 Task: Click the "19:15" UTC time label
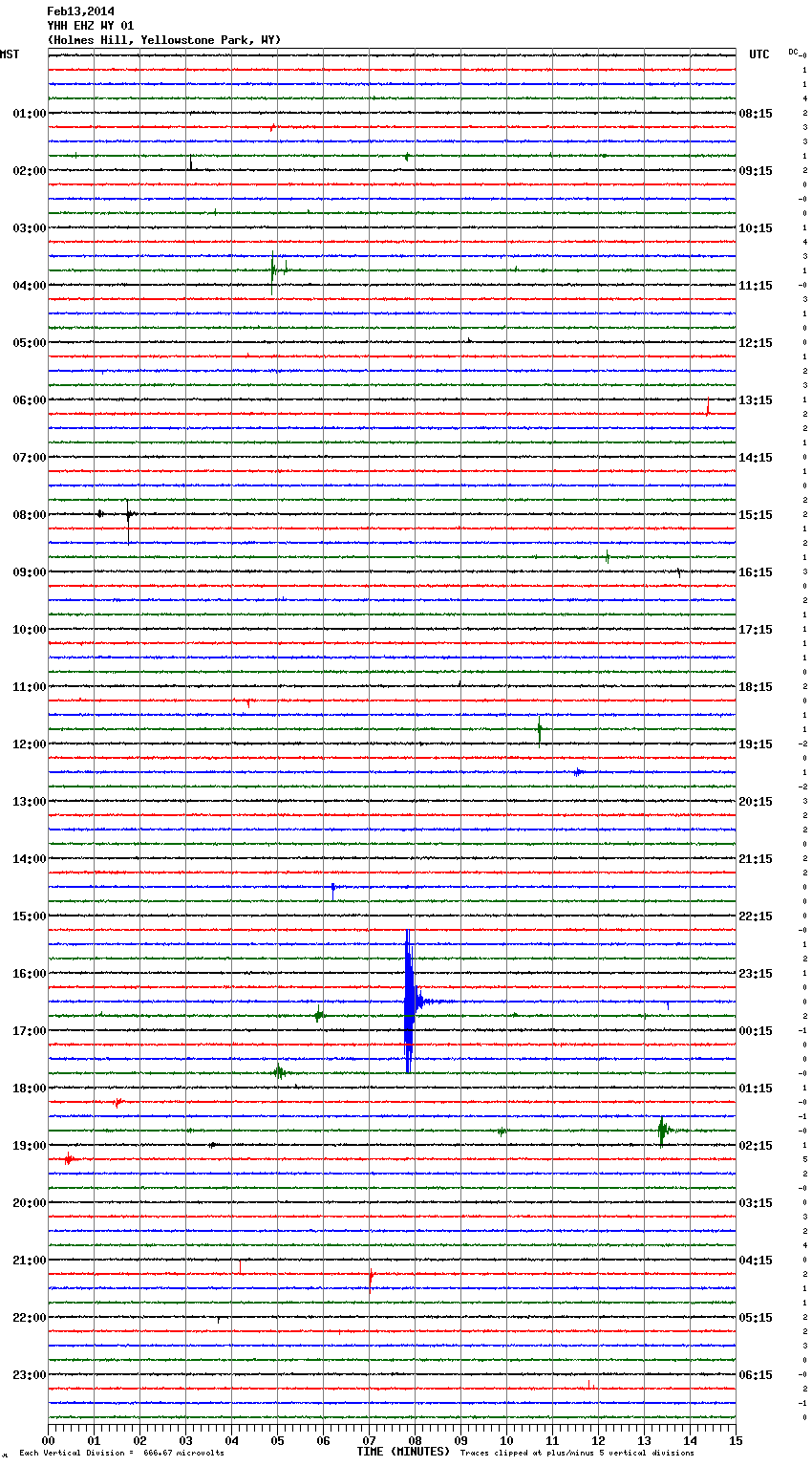coord(756,744)
